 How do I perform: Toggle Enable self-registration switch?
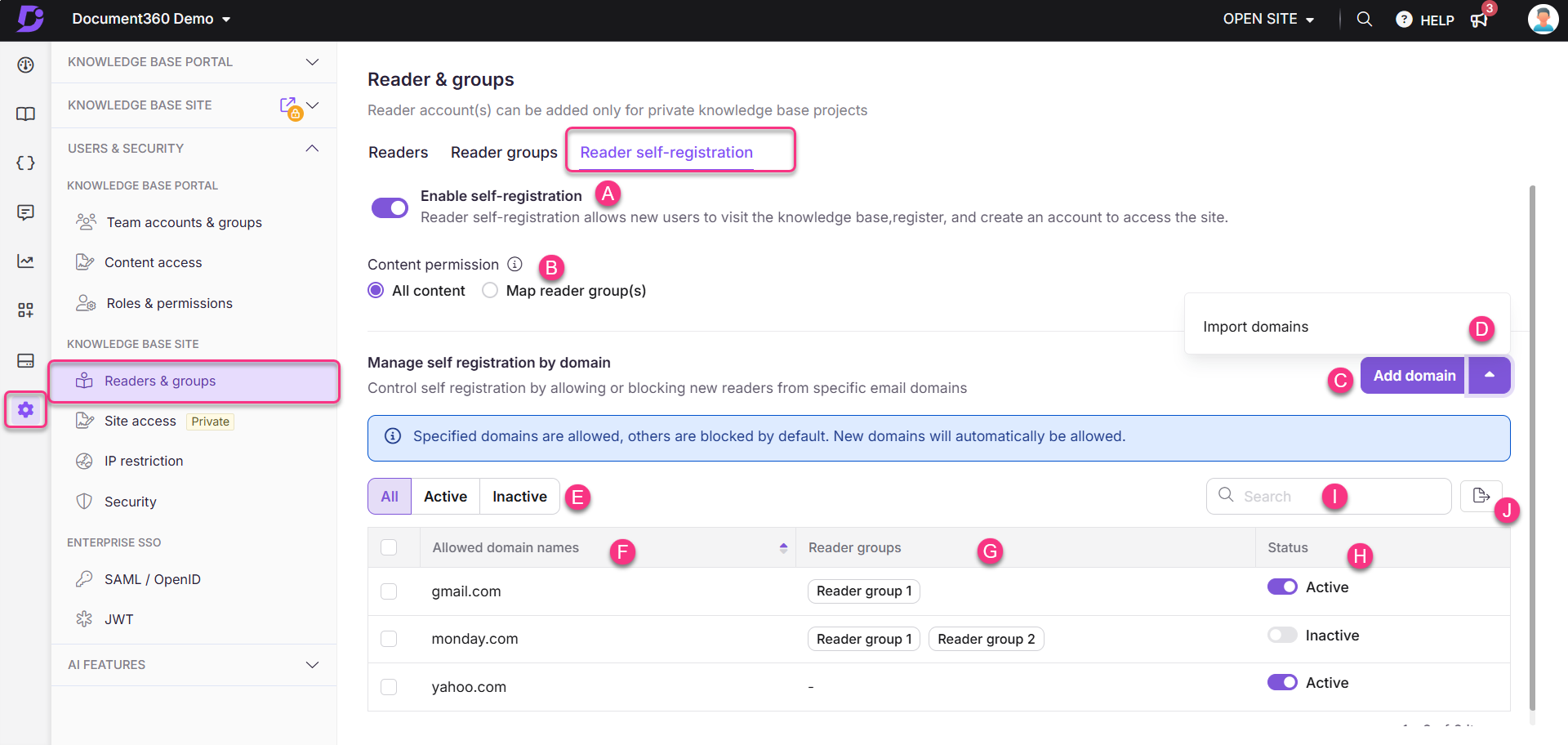(390, 207)
